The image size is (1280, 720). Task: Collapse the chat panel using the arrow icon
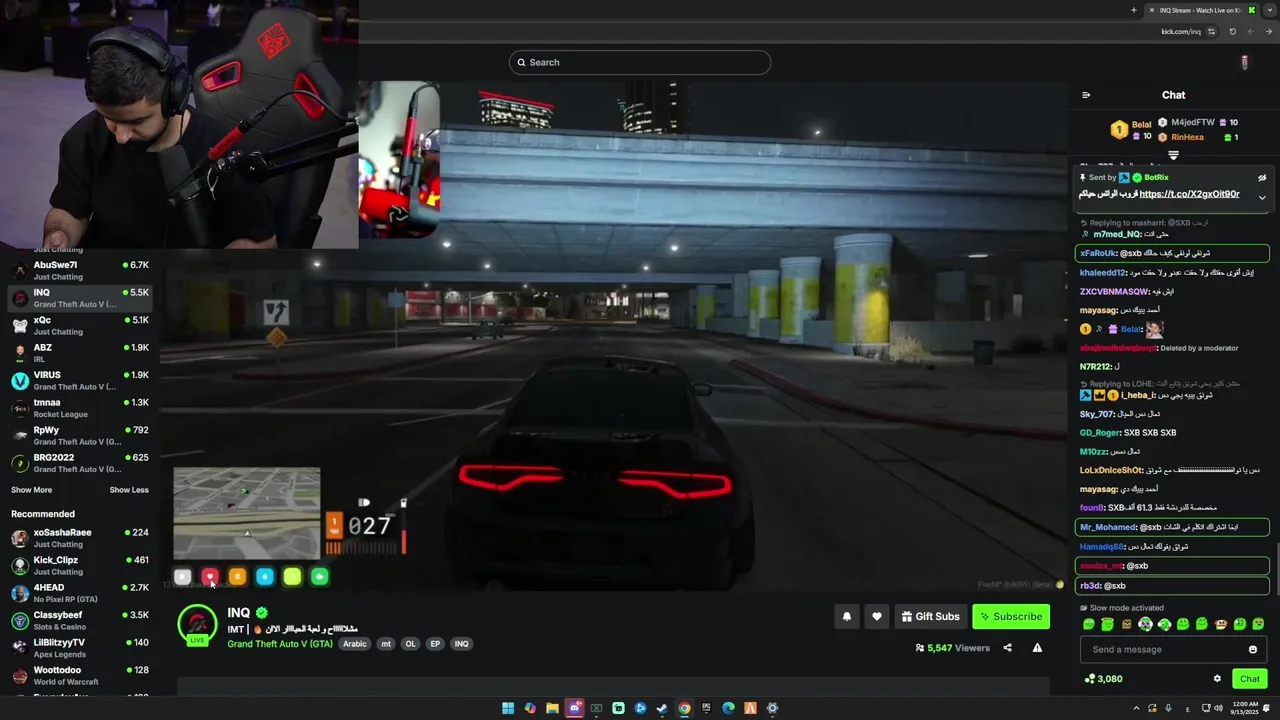[x=1086, y=95]
